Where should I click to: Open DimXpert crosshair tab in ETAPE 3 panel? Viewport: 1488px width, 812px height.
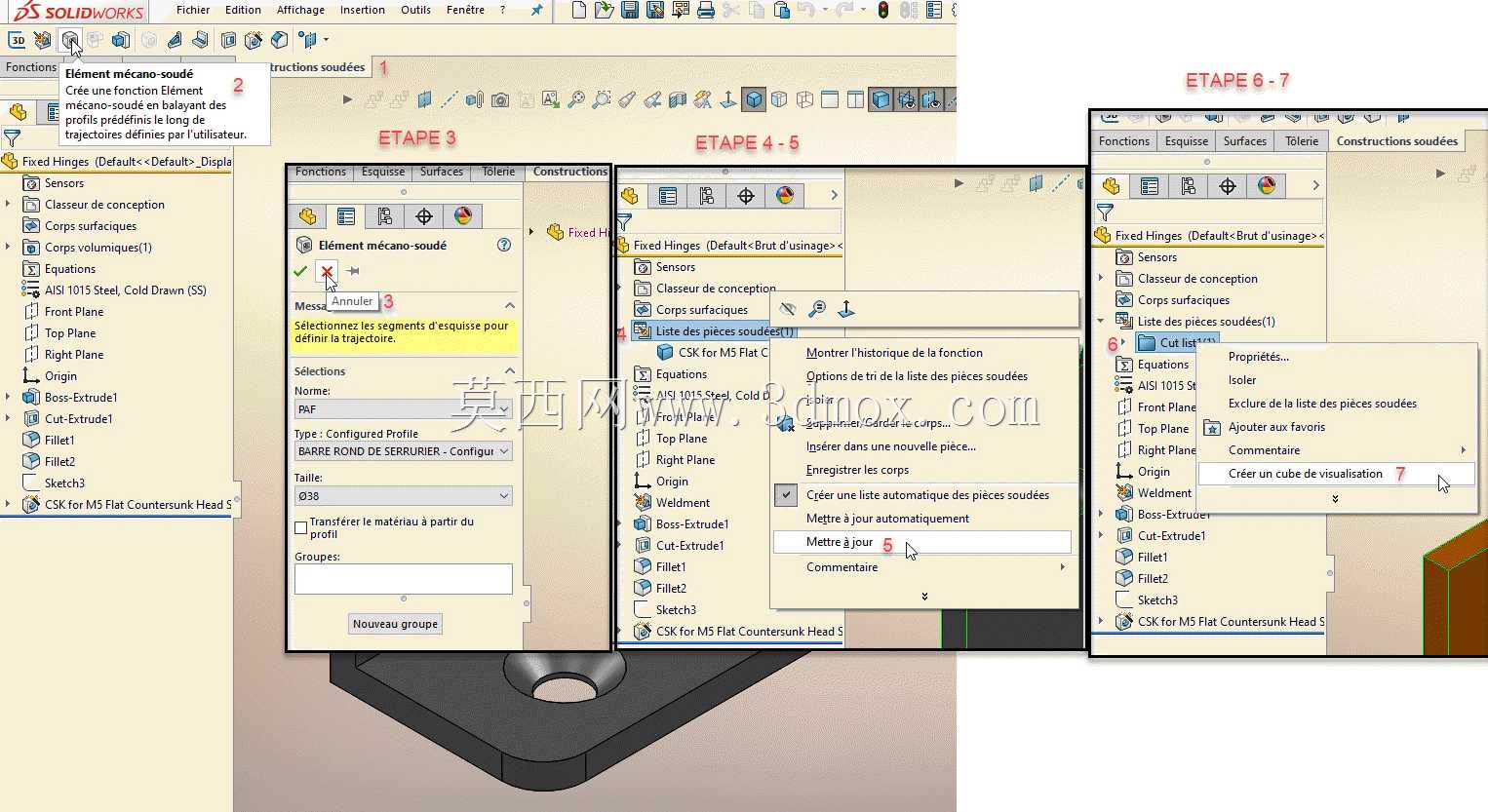pyautogui.click(x=424, y=216)
